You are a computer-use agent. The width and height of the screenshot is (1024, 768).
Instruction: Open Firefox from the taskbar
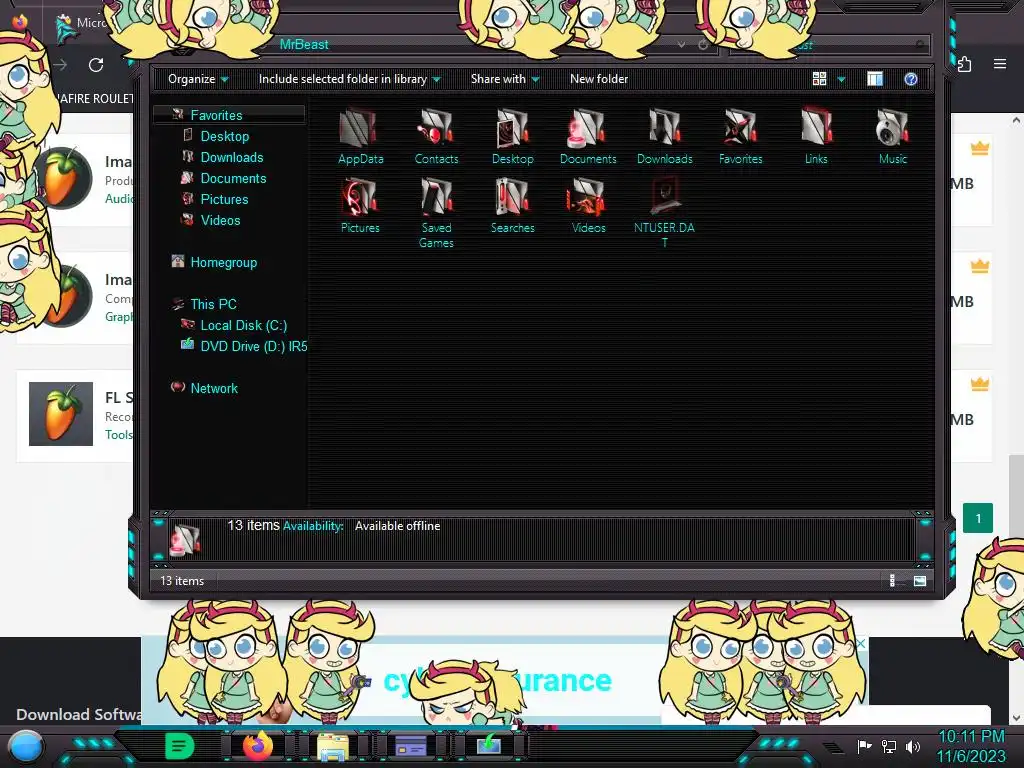click(x=258, y=745)
